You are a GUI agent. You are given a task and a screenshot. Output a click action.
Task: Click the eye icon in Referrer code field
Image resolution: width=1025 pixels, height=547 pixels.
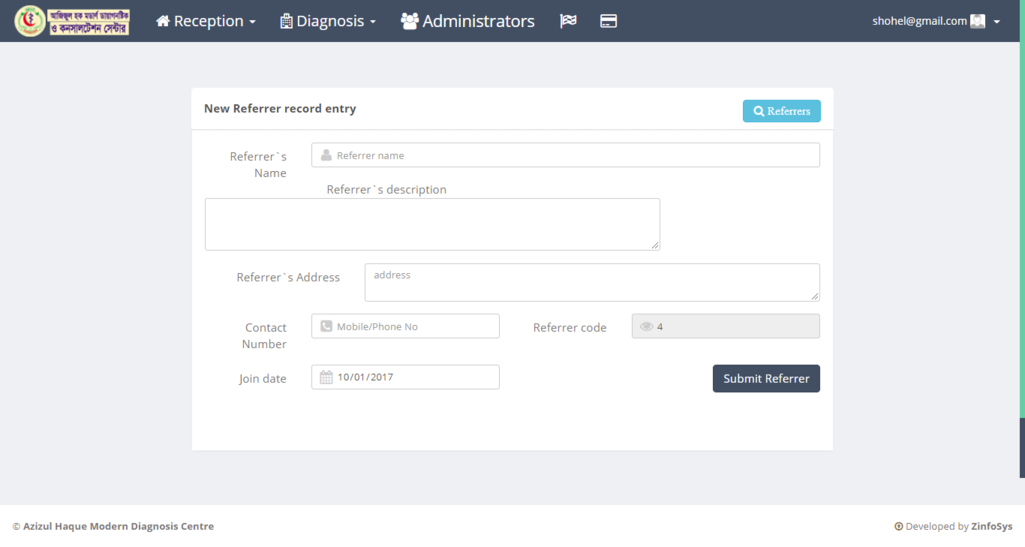tap(646, 327)
